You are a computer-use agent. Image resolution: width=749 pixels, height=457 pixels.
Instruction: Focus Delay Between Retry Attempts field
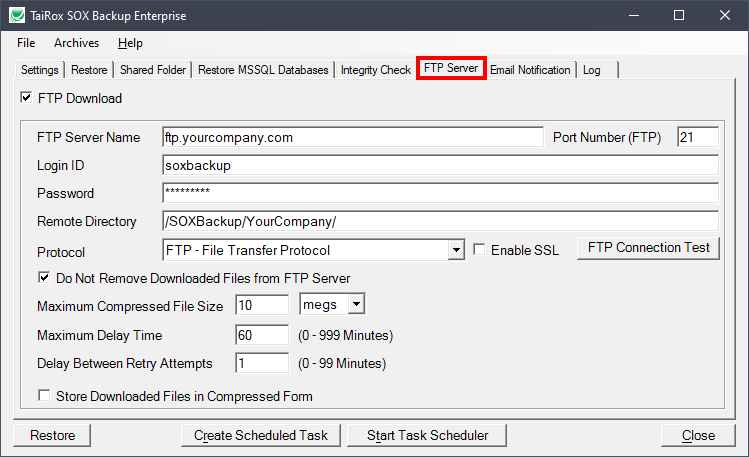point(262,363)
